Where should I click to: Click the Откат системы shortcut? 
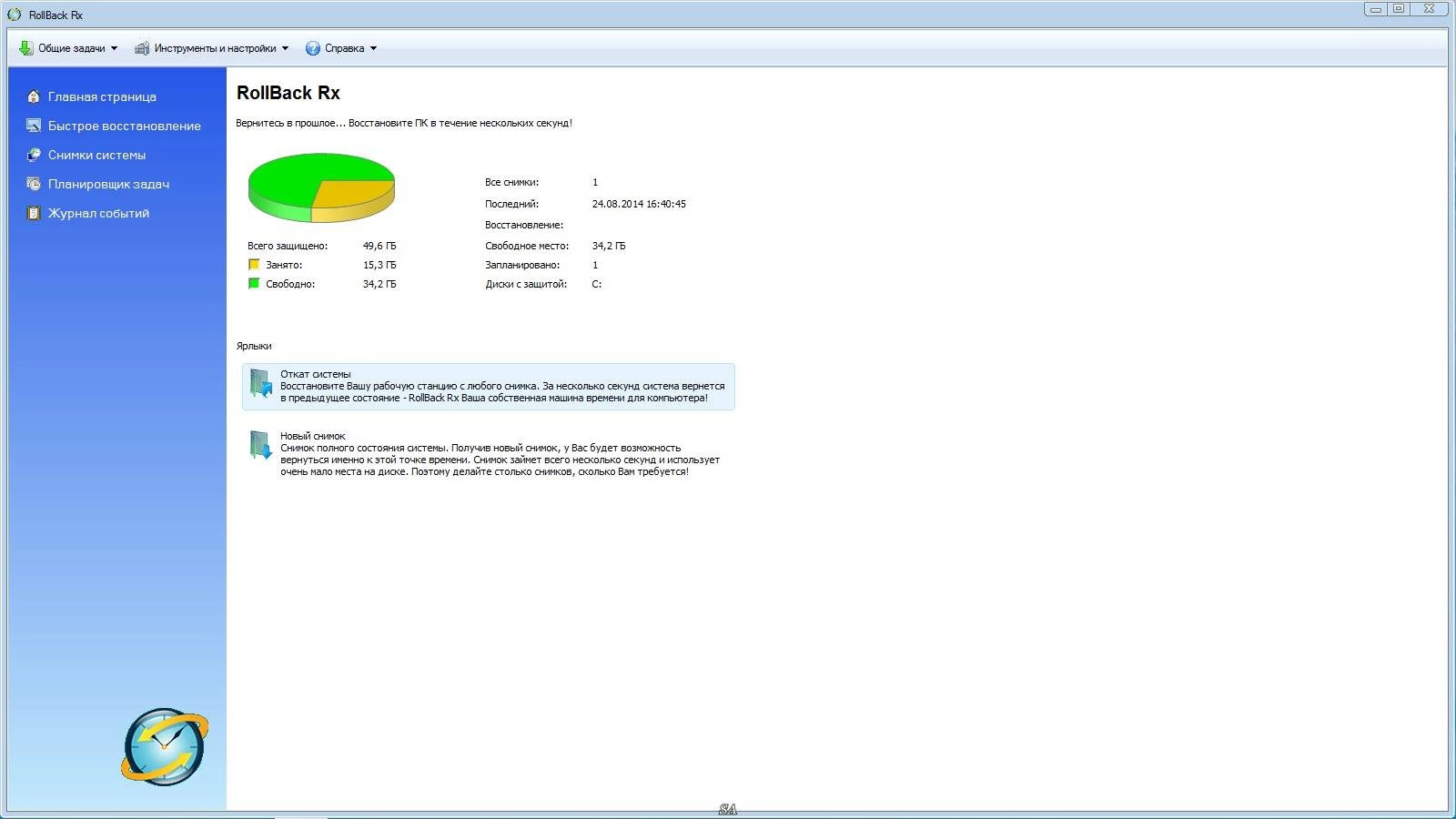(x=489, y=386)
